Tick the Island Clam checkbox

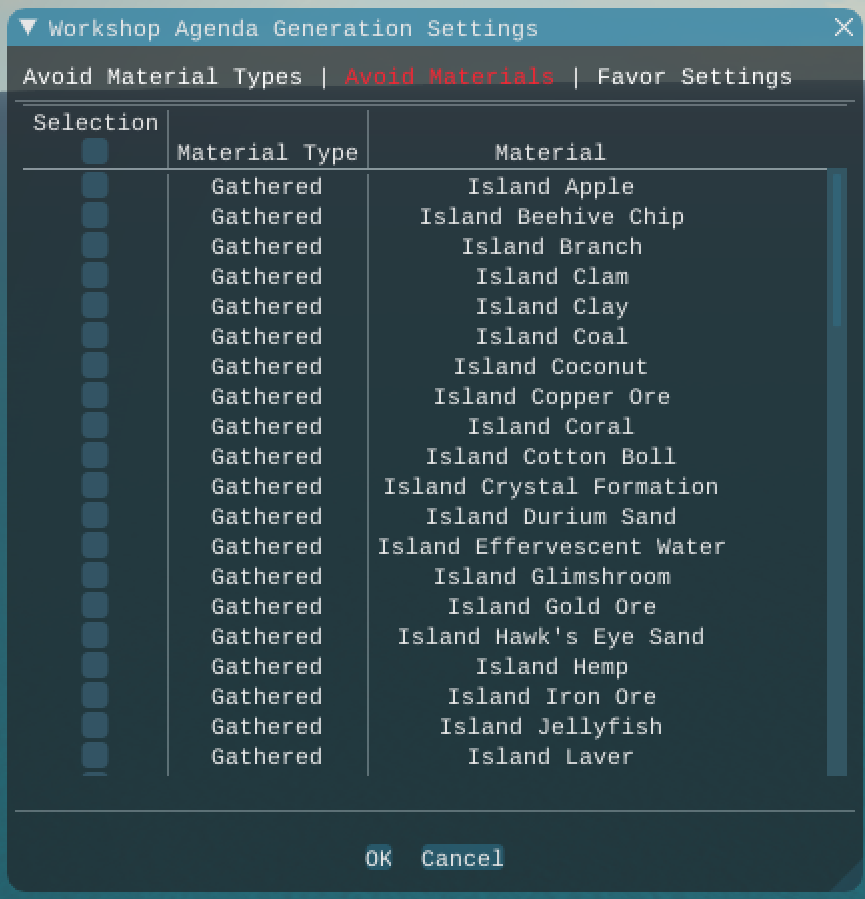pos(95,276)
